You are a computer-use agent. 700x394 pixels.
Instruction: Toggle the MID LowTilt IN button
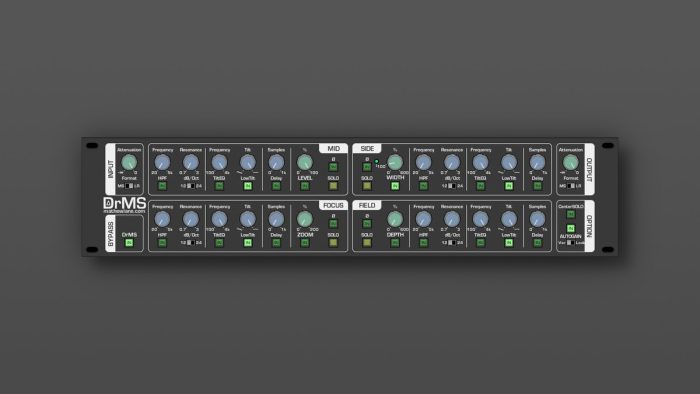248,186
